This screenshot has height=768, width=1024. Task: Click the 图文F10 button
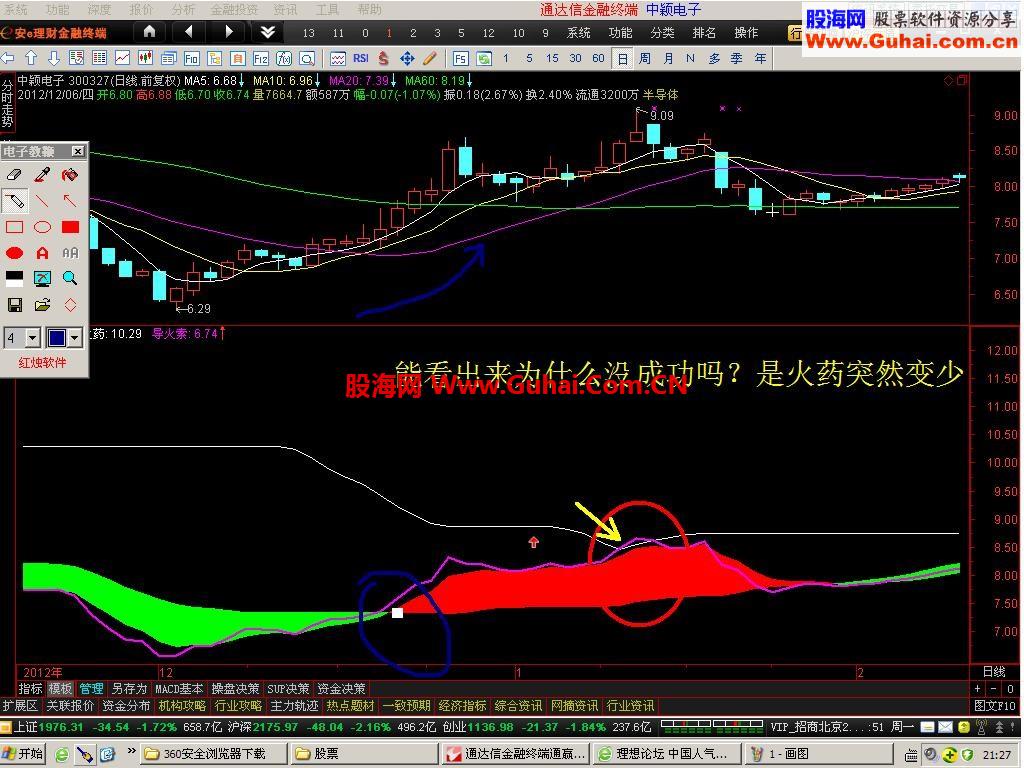995,706
